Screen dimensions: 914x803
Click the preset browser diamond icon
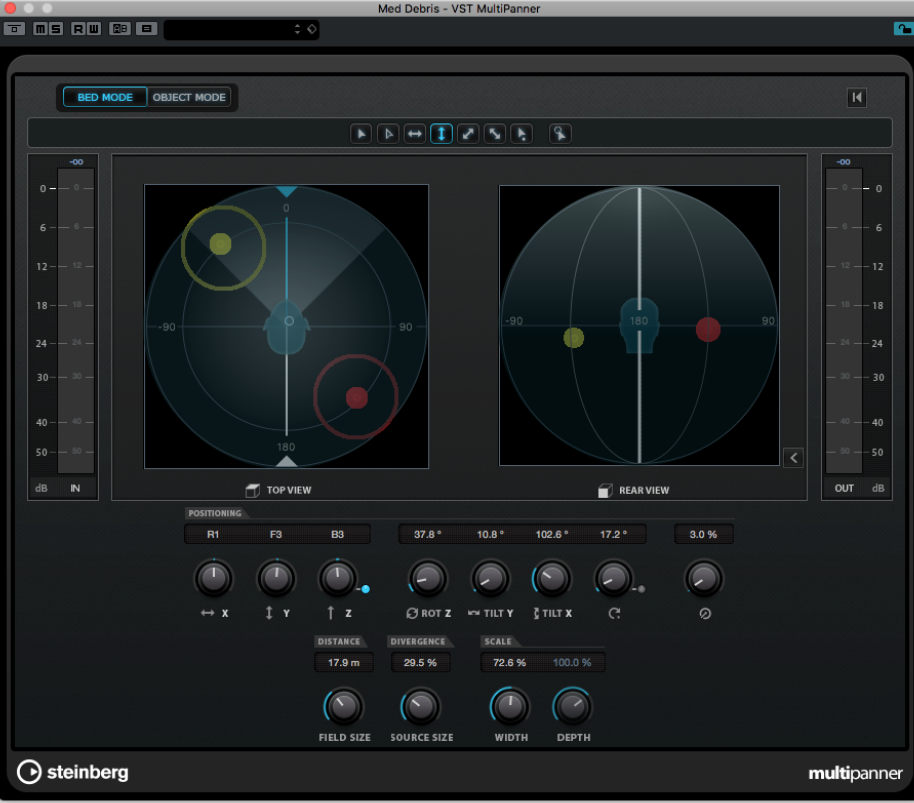(x=312, y=29)
